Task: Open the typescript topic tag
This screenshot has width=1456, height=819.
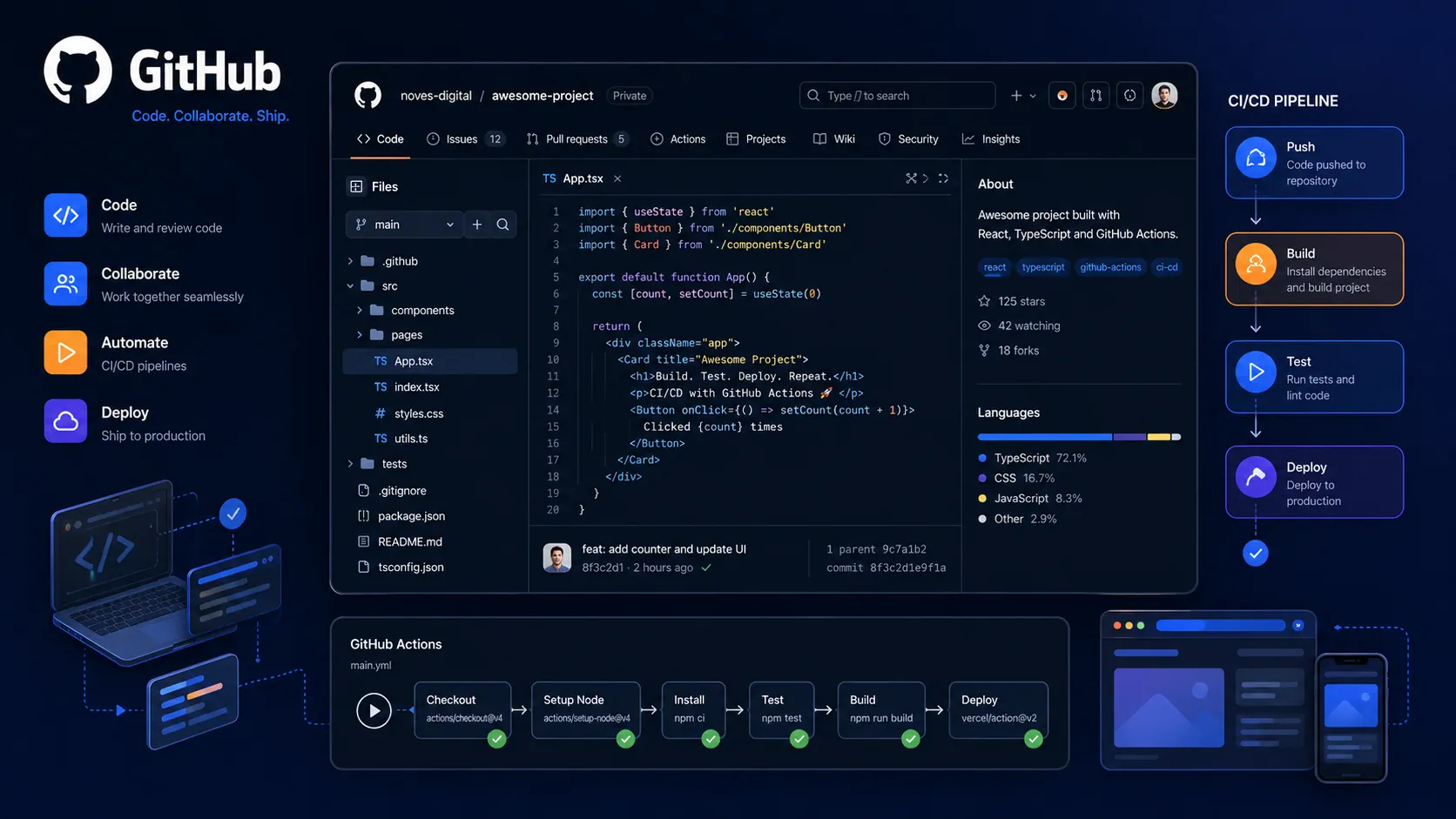Action: tap(1042, 267)
